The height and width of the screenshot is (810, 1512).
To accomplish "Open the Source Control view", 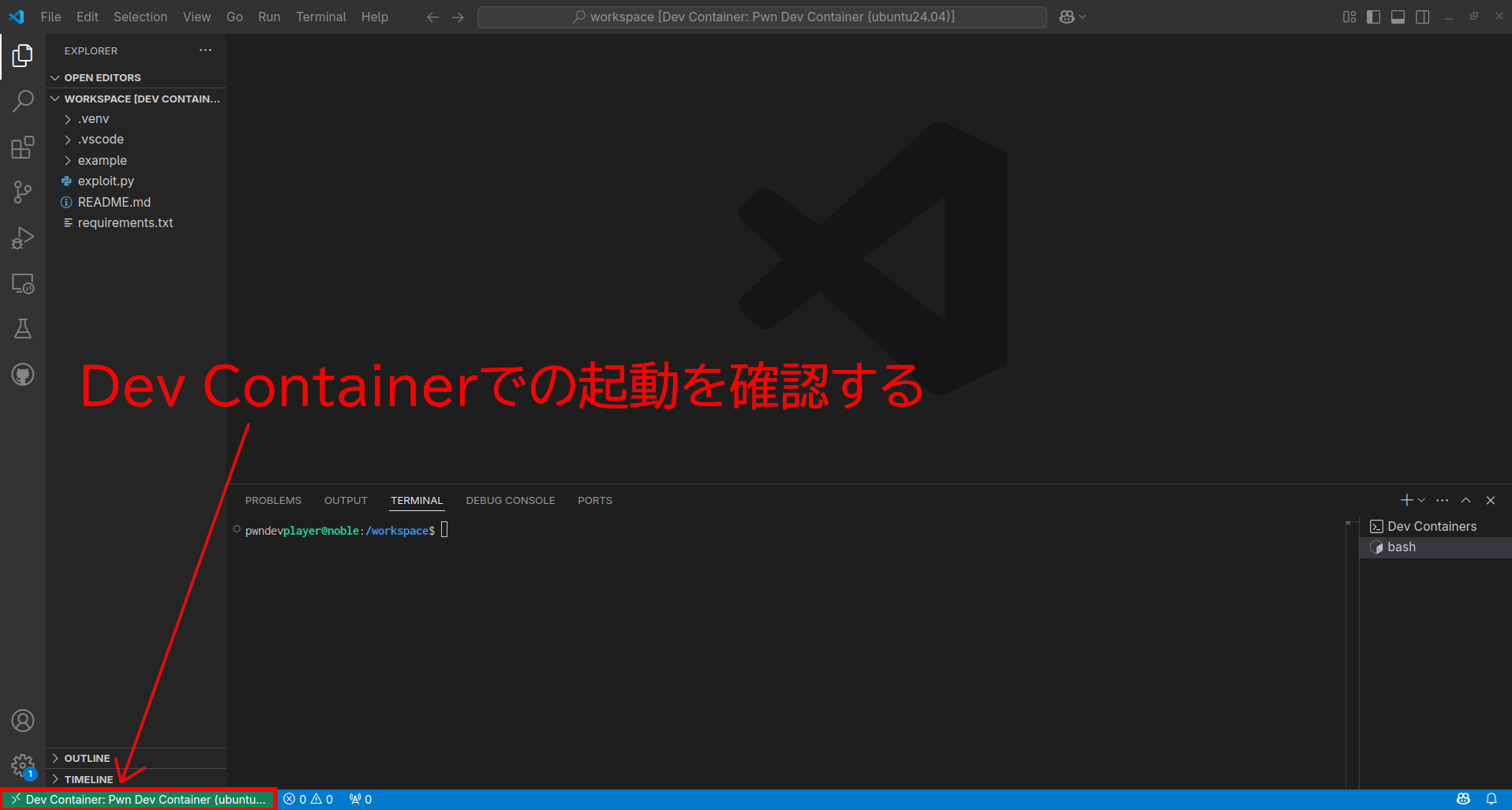I will [x=23, y=192].
